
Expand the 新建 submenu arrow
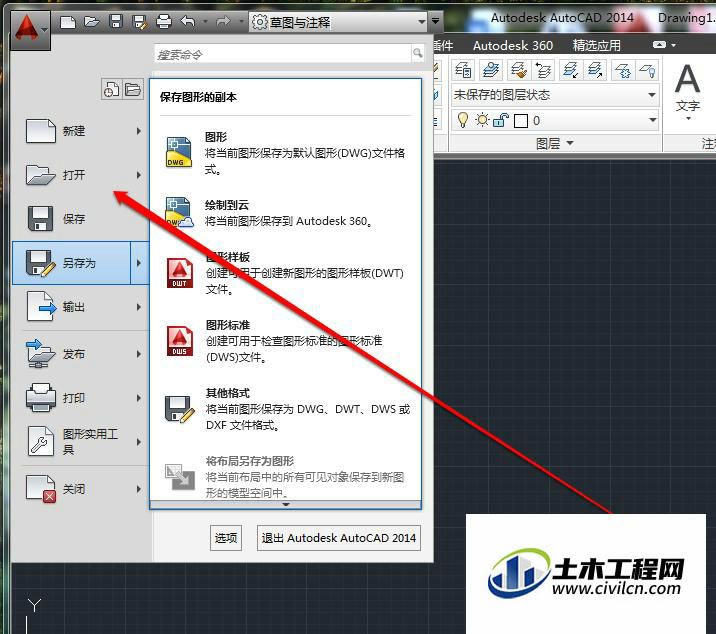coord(139,131)
